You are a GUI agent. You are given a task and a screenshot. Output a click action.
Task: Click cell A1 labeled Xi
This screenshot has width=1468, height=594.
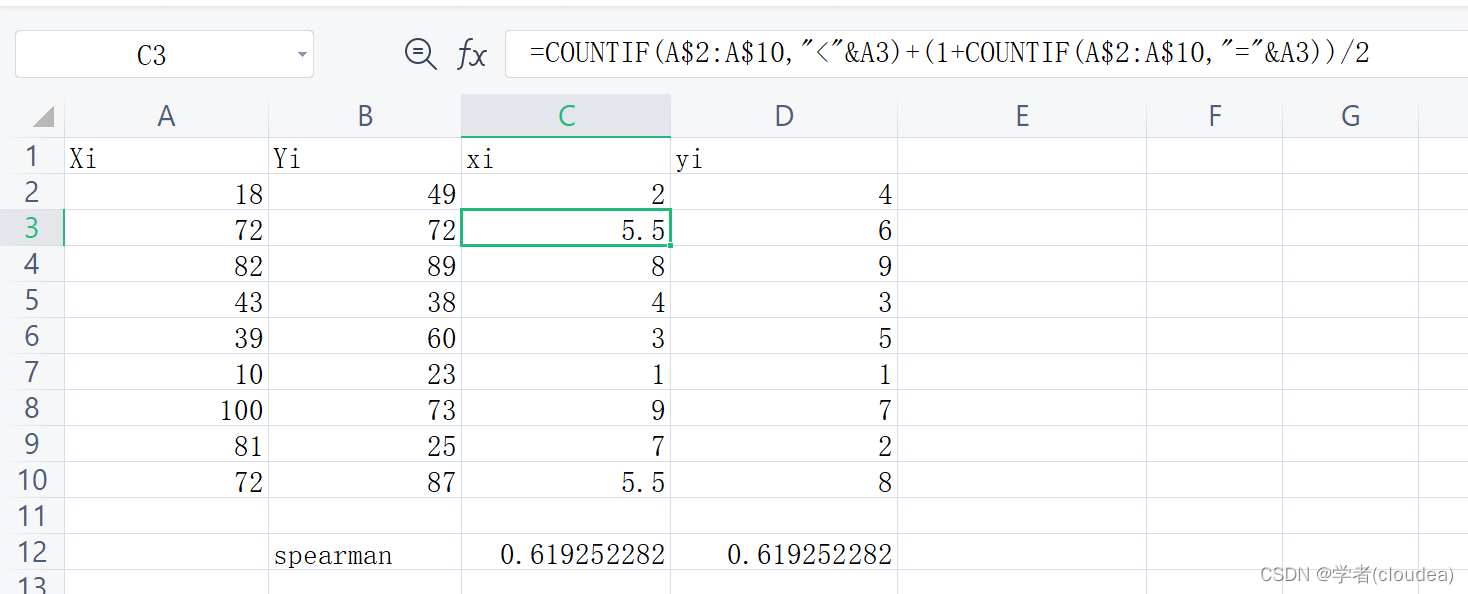click(166, 156)
